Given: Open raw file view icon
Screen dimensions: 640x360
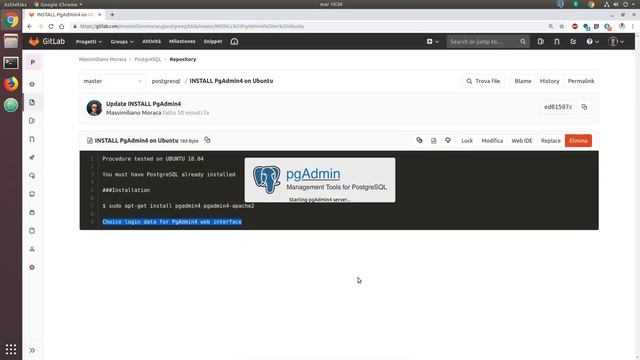Looking at the screenshot, I should [x=433, y=140].
